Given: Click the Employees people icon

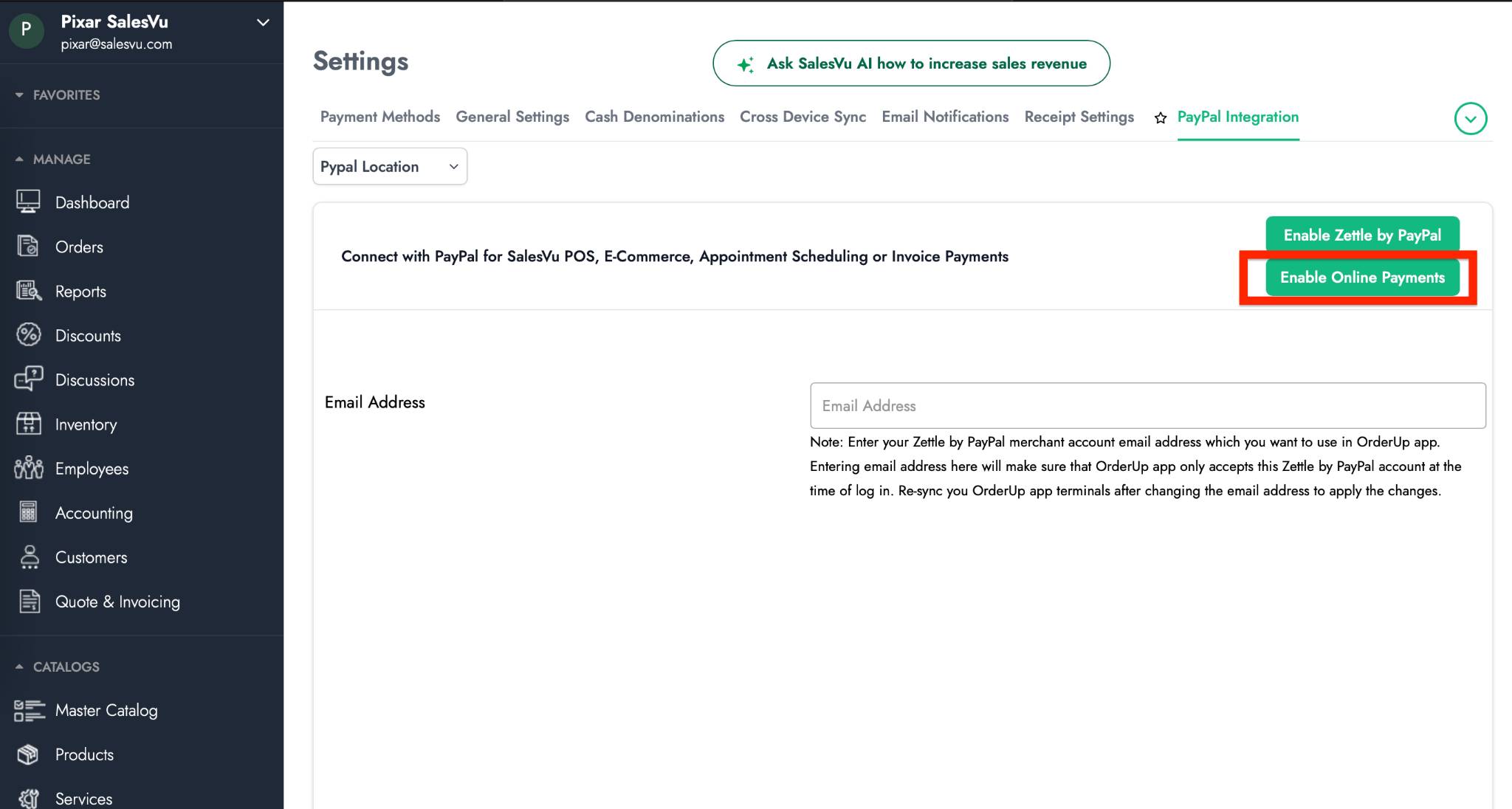Looking at the screenshot, I should (29, 468).
